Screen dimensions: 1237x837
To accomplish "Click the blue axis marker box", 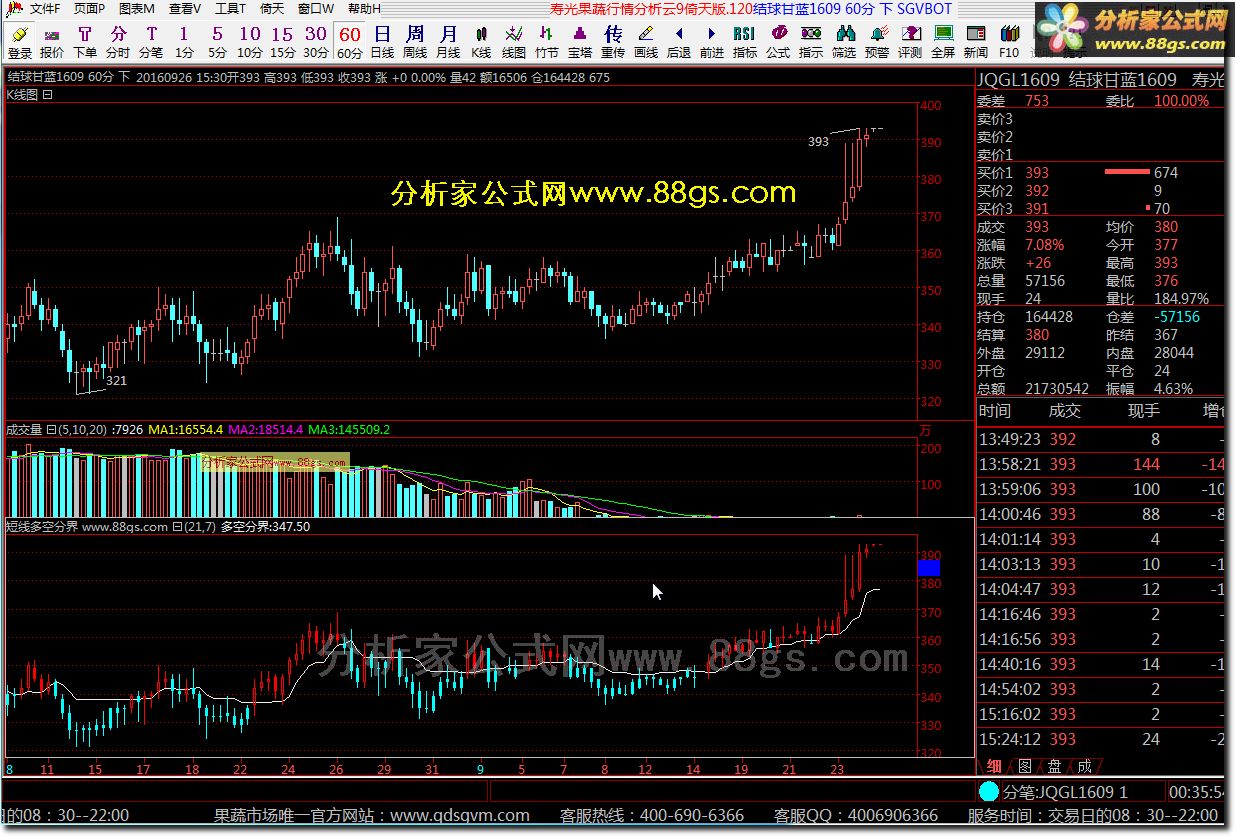I will [928, 568].
